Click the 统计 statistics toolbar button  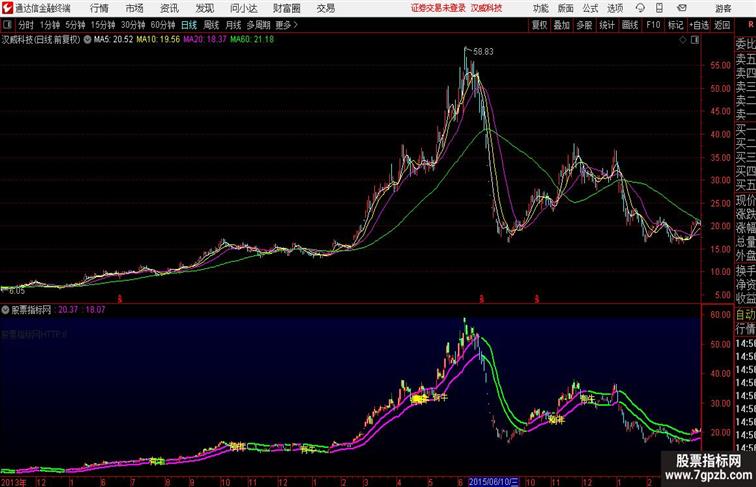[x=607, y=25]
